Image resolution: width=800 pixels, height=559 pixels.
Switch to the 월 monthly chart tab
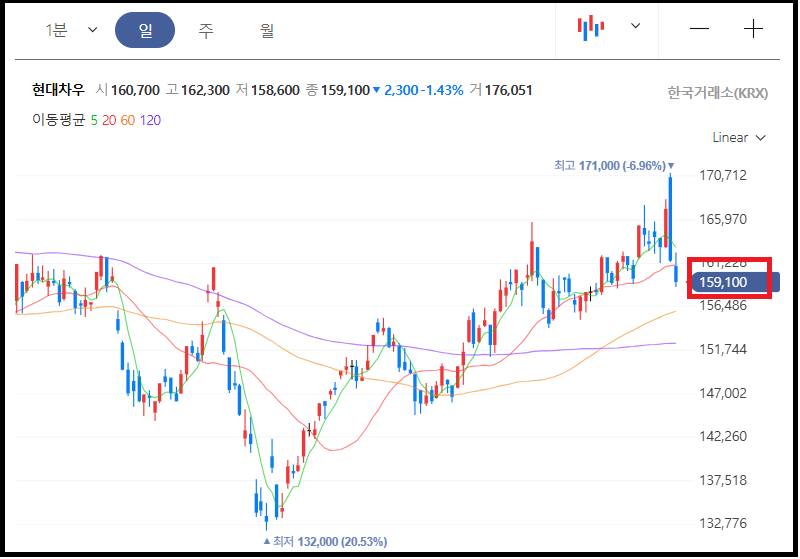click(267, 31)
